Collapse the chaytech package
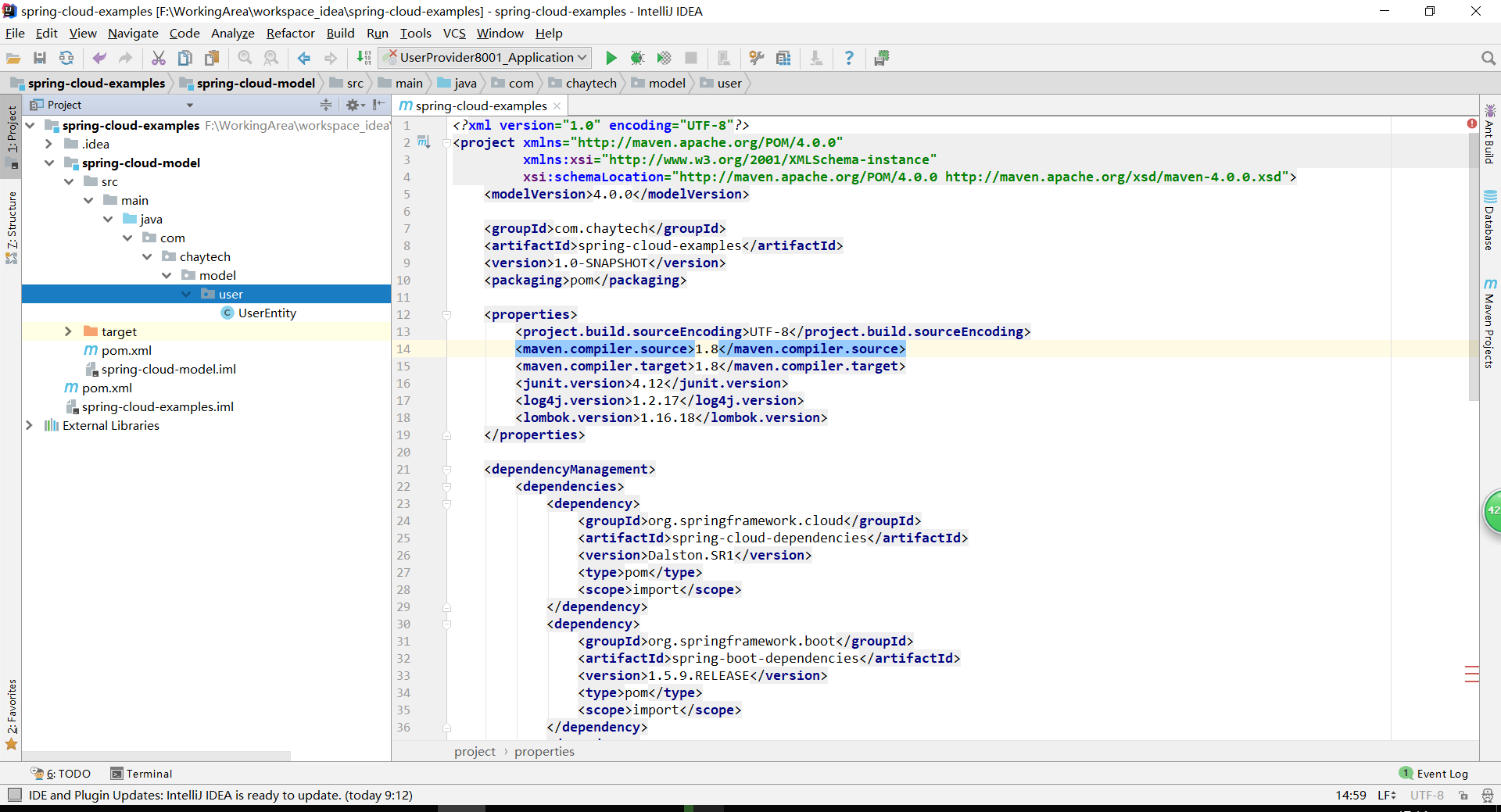Screen dimensions: 1501x812 click(146, 256)
